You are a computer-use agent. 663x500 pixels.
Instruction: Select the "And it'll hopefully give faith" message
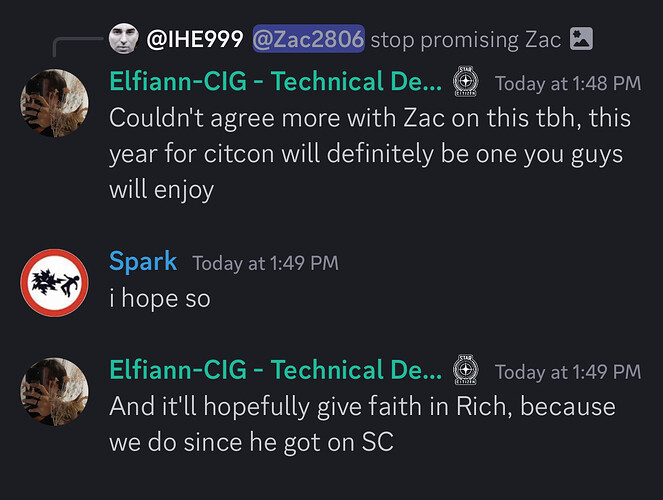(x=362, y=424)
